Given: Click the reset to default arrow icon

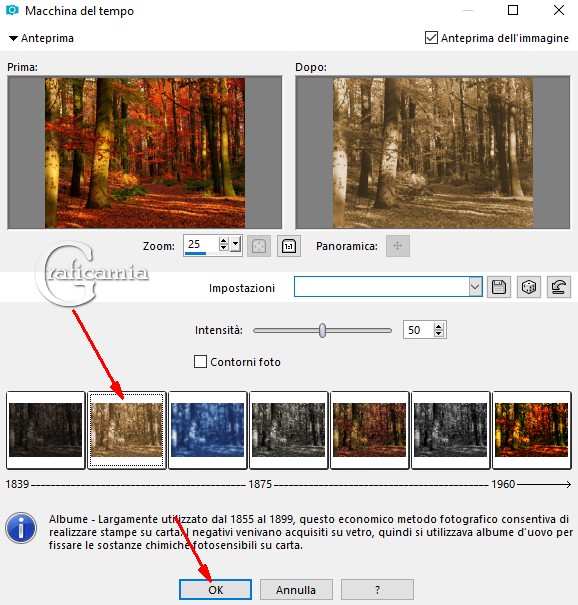Looking at the screenshot, I should [x=559, y=287].
